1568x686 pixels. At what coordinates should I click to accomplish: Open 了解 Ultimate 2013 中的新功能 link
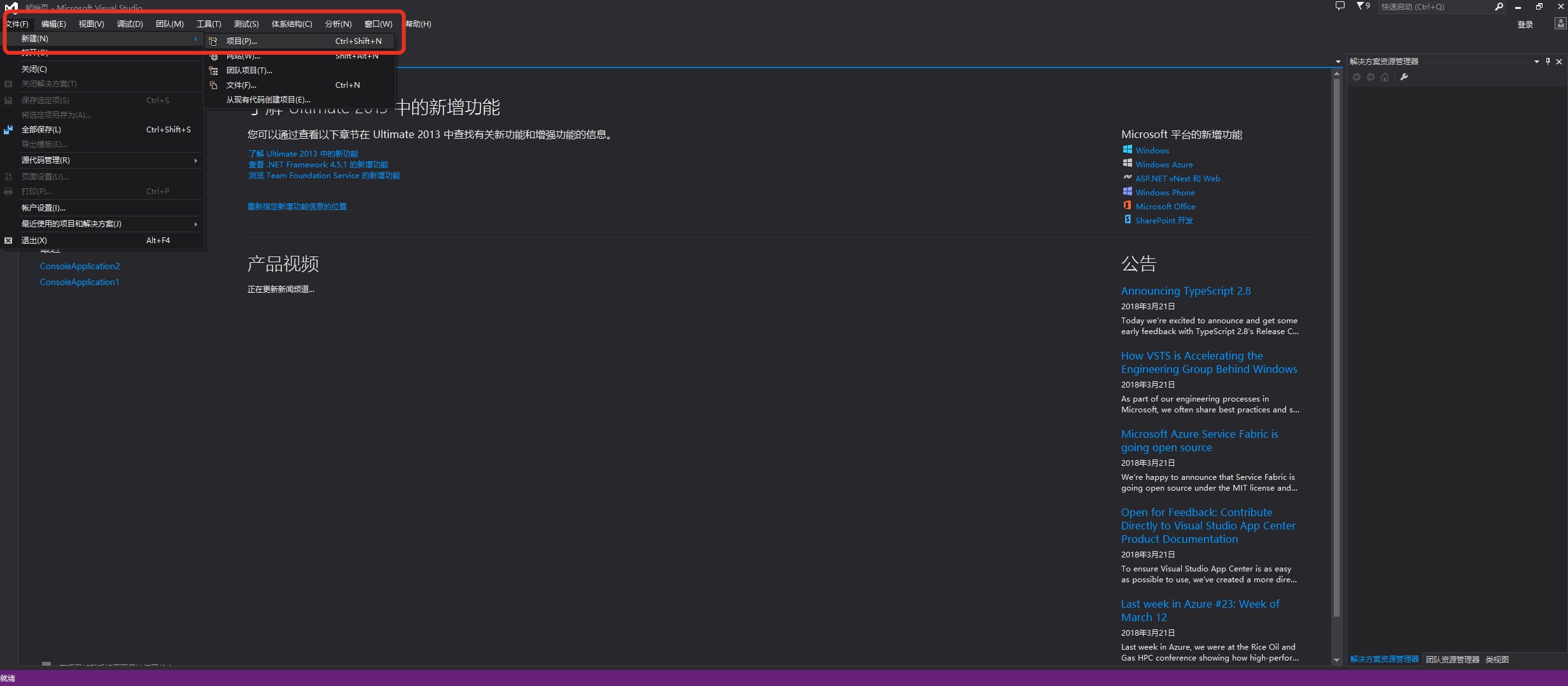click(x=304, y=154)
